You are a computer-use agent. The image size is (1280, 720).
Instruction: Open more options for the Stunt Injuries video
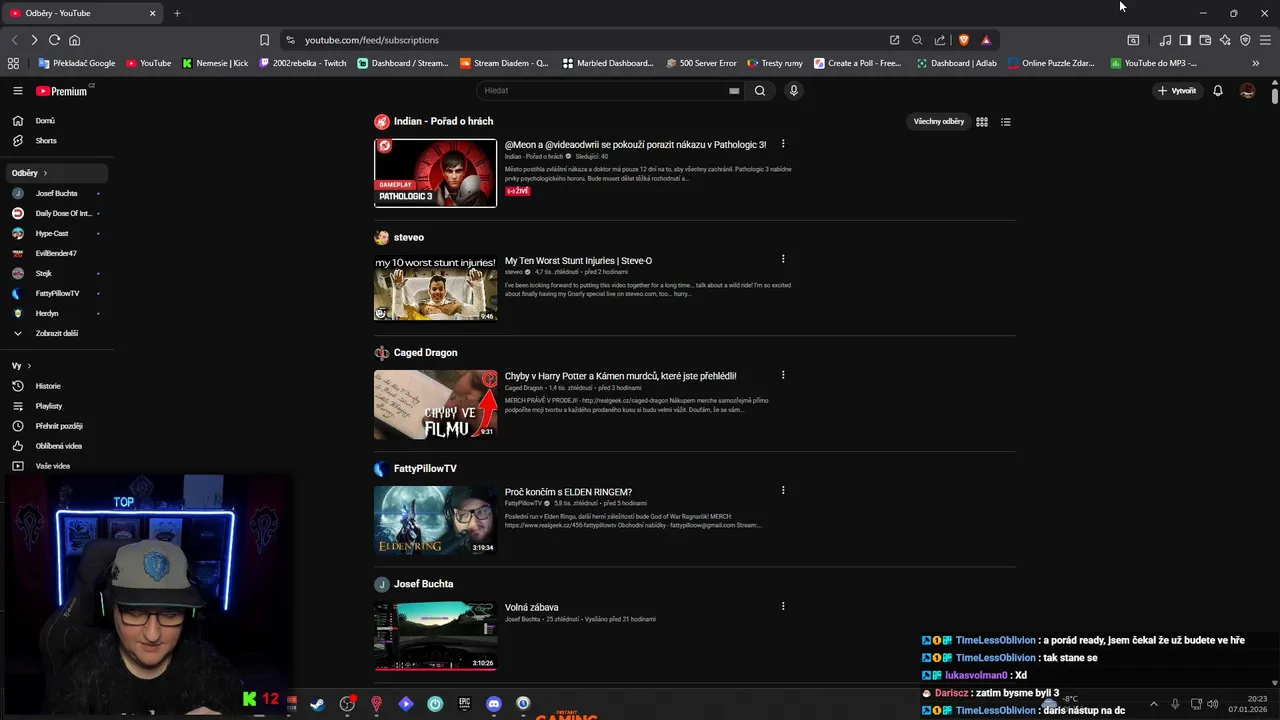(x=783, y=259)
